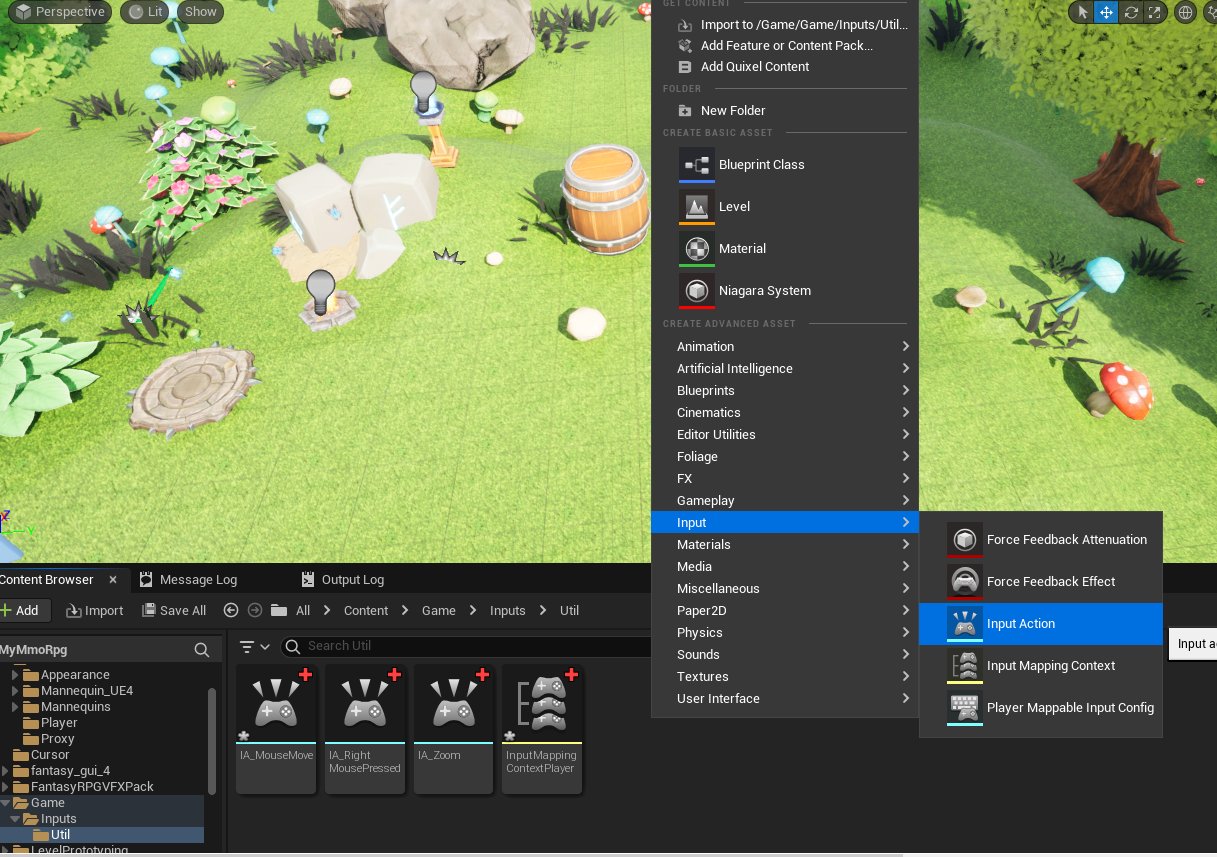Open the Materials submenu entry
Screen dimensions: 1217x857
(x=785, y=544)
